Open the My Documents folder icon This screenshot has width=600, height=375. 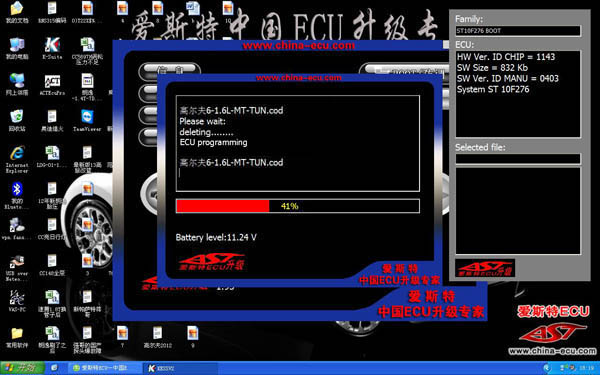17,13
